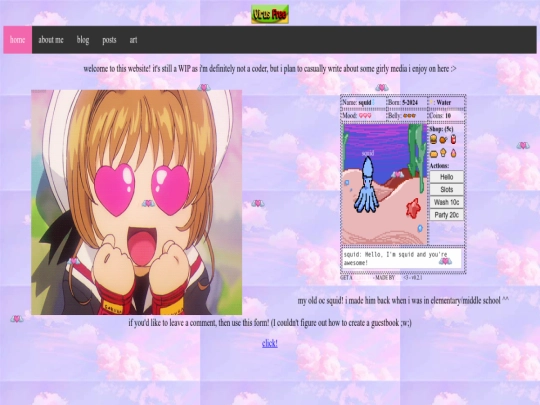Viewport: 540px width, 405px height.
Task: Click the "Shop: (5c)" heading
Action: point(441,129)
